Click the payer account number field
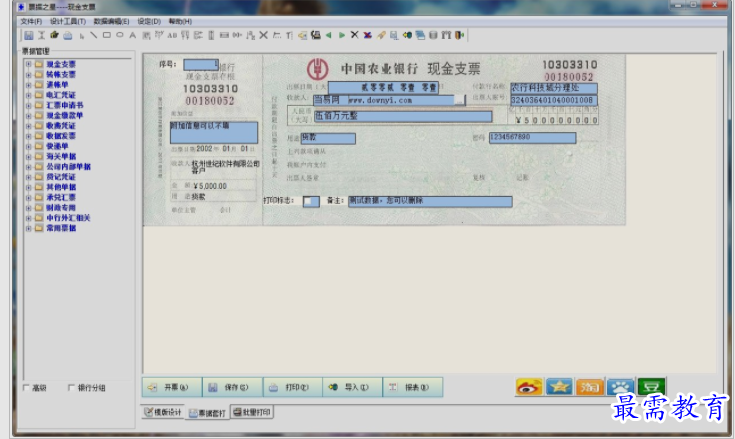The height and width of the screenshot is (439, 735). click(x=554, y=100)
